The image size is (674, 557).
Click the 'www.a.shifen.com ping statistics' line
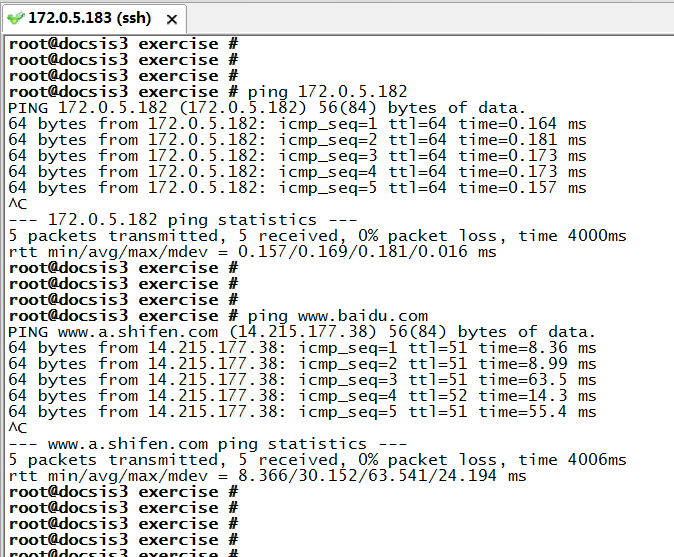point(208,444)
